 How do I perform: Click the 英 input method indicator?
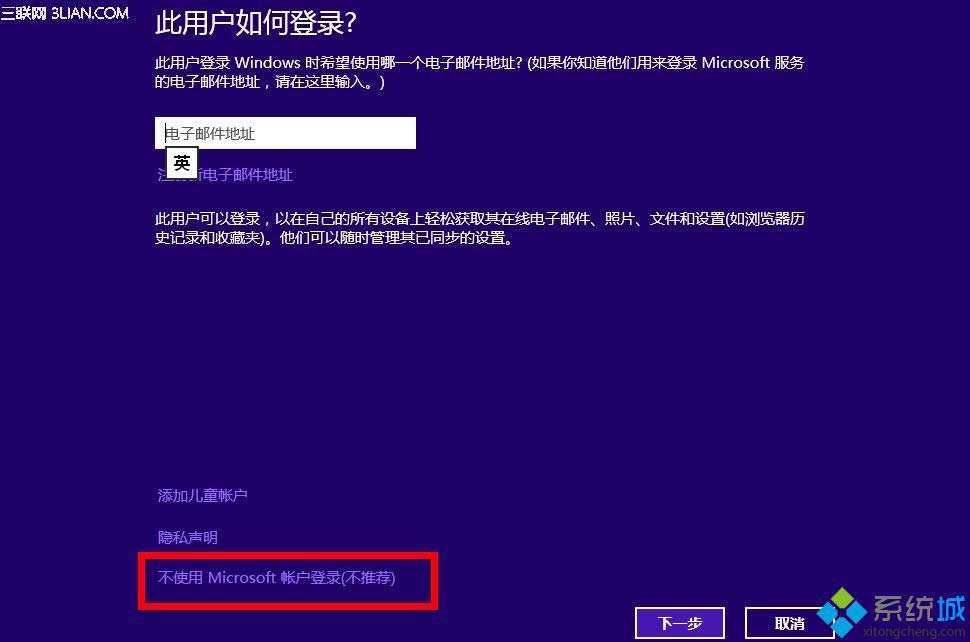click(182, 163)
